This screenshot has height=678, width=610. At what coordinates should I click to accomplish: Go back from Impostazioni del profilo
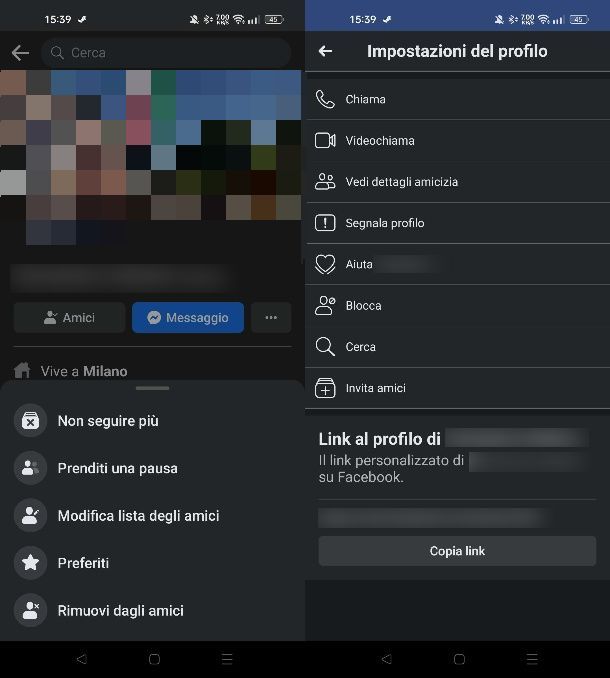point(326,51)
